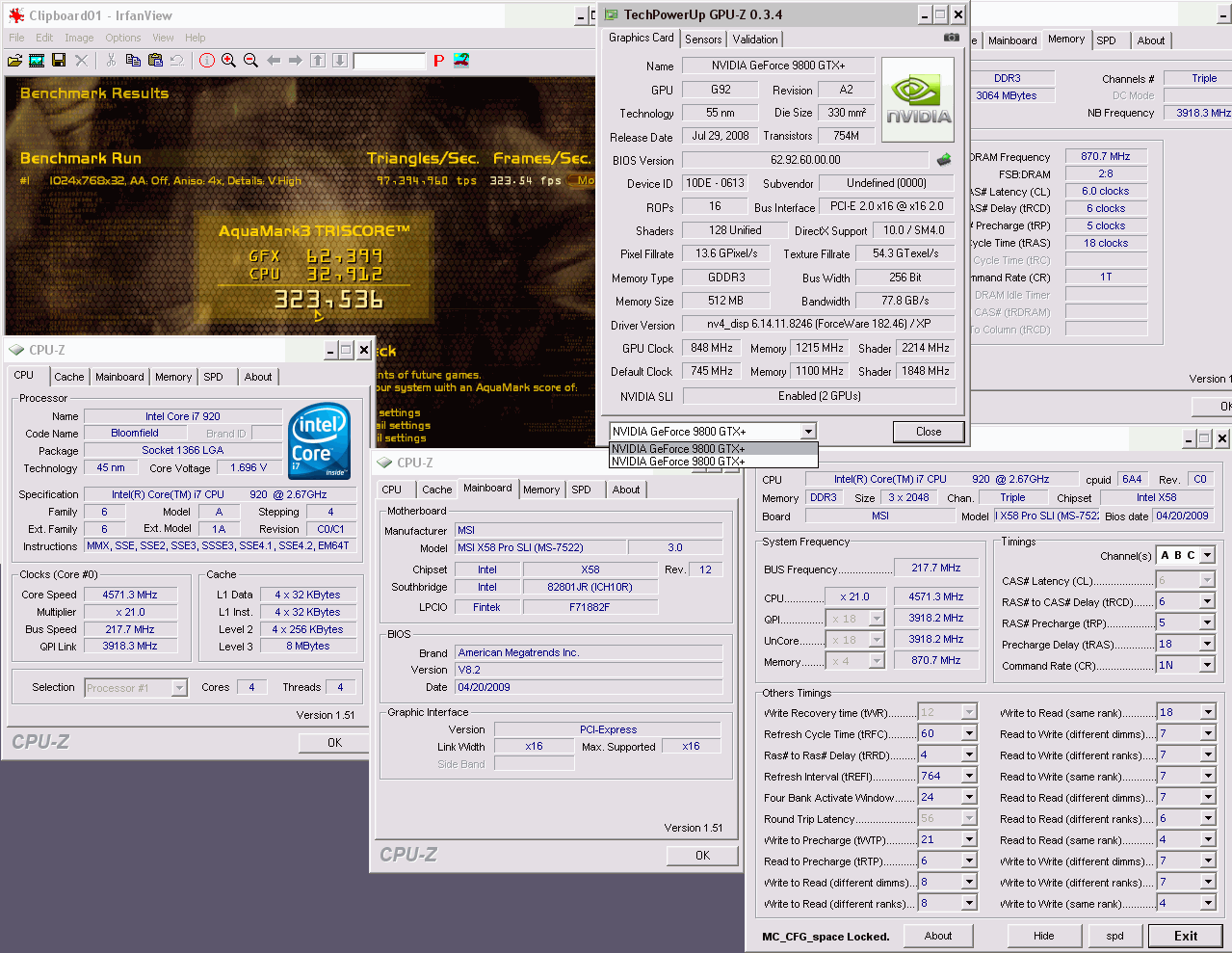Zoom out with the minus magnifier icon

(250, 61)
